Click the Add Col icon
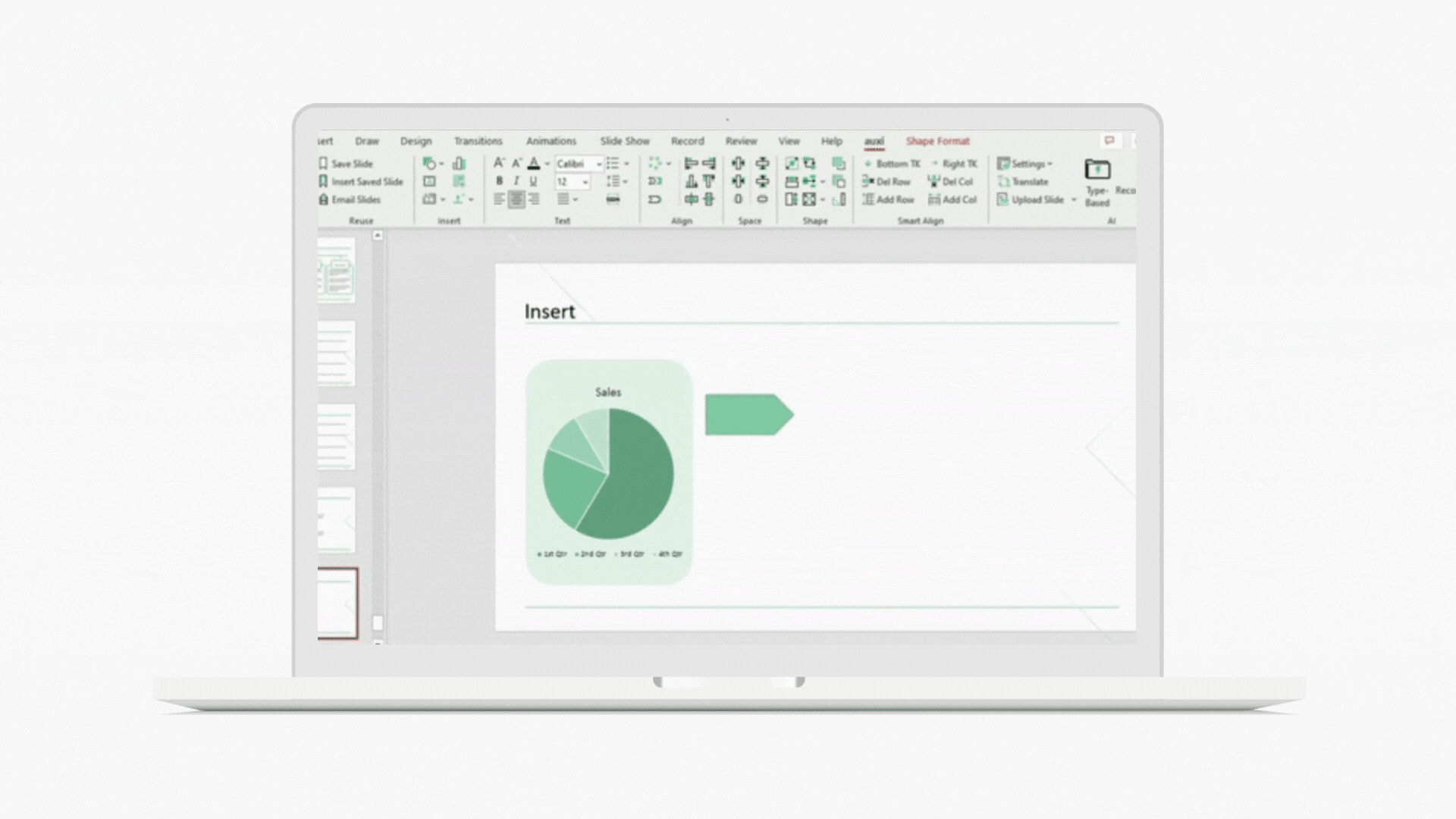1456x819 pixels. pyautogui.click(x=934, y=199)
